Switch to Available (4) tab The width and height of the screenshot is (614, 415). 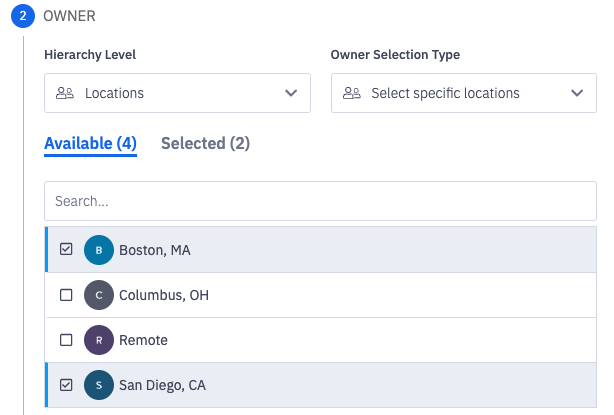tap(90, 144)
